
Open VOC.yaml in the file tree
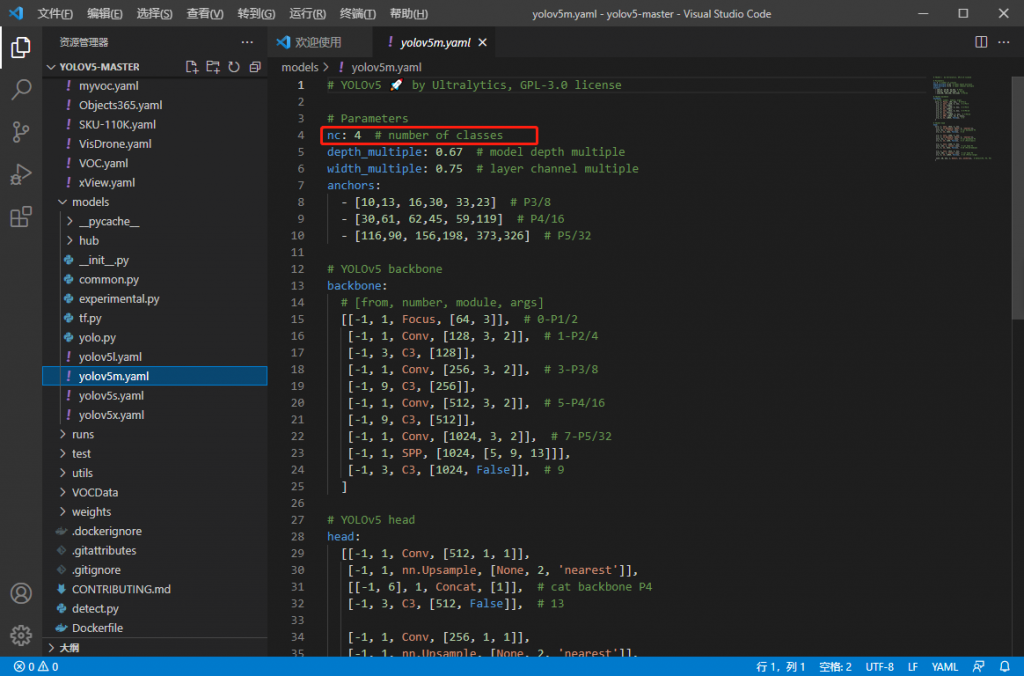coord(155,163)
